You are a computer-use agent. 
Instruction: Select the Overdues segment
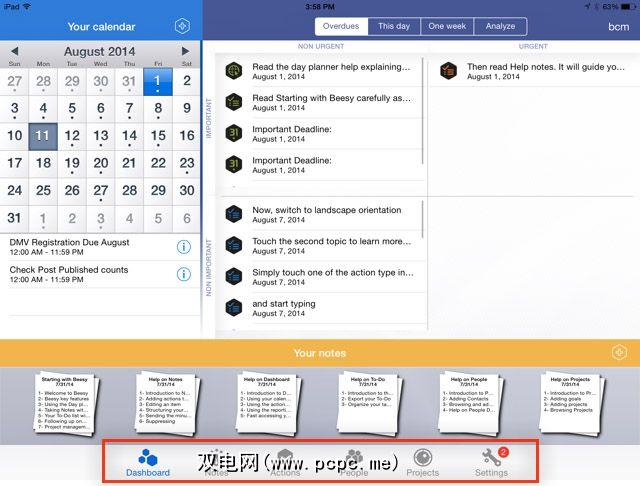click(x=341, y=27)
